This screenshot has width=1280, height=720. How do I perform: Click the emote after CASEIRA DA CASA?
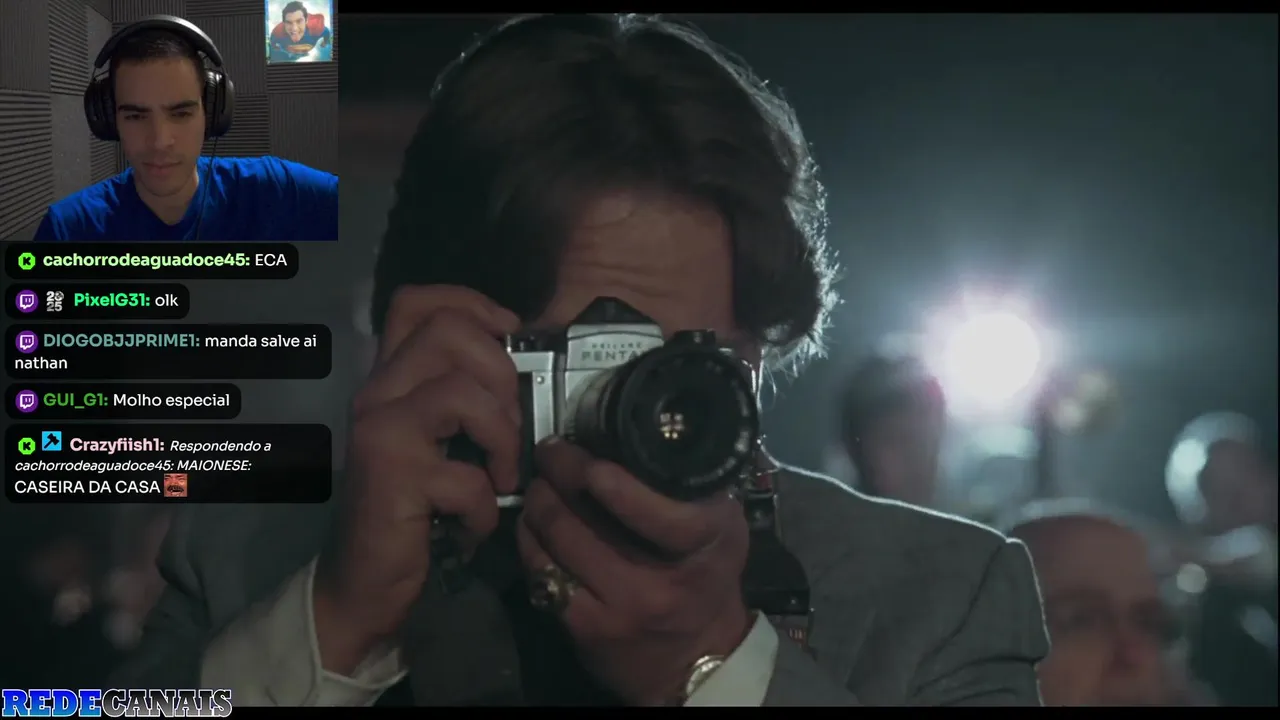point(176,486)
